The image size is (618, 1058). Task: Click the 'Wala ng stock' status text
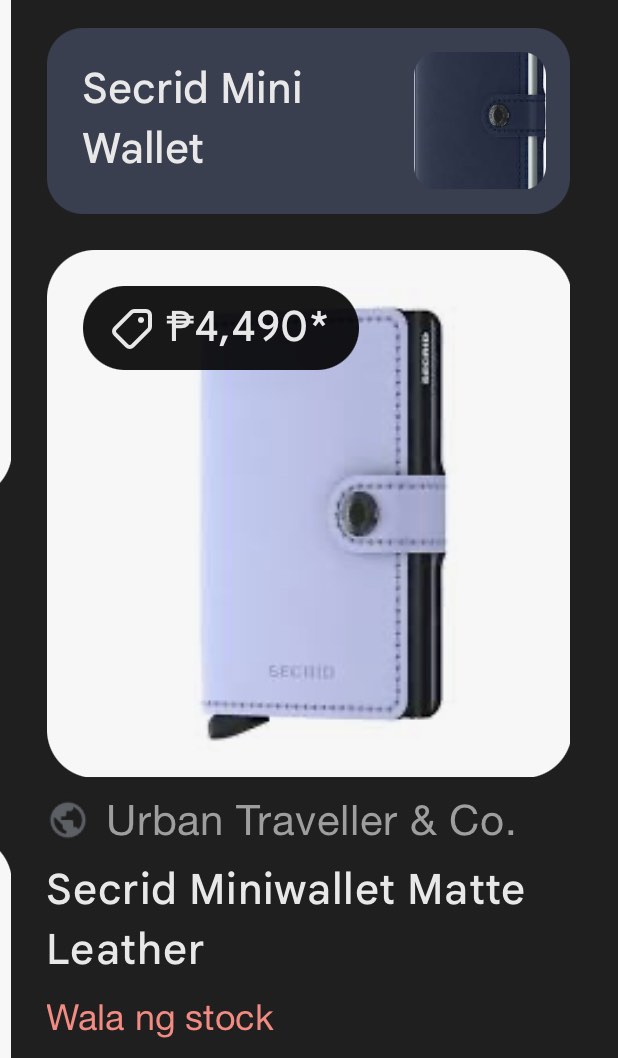click(160, 1018)
